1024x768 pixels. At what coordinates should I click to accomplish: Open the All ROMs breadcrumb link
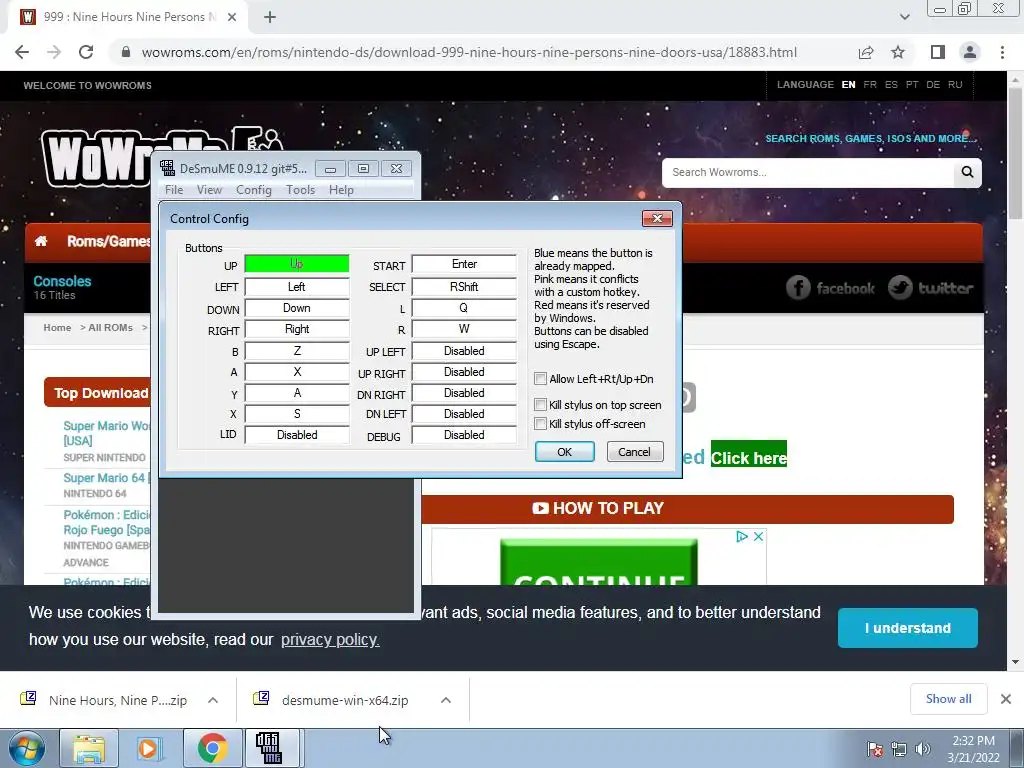coord(110,328)
